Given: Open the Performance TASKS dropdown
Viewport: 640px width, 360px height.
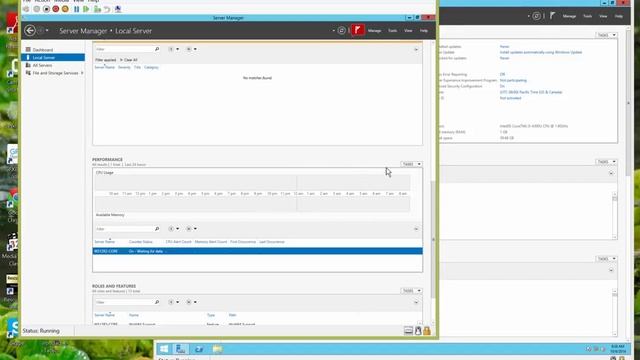Looking at the screenshot, I should click(411, 164).
